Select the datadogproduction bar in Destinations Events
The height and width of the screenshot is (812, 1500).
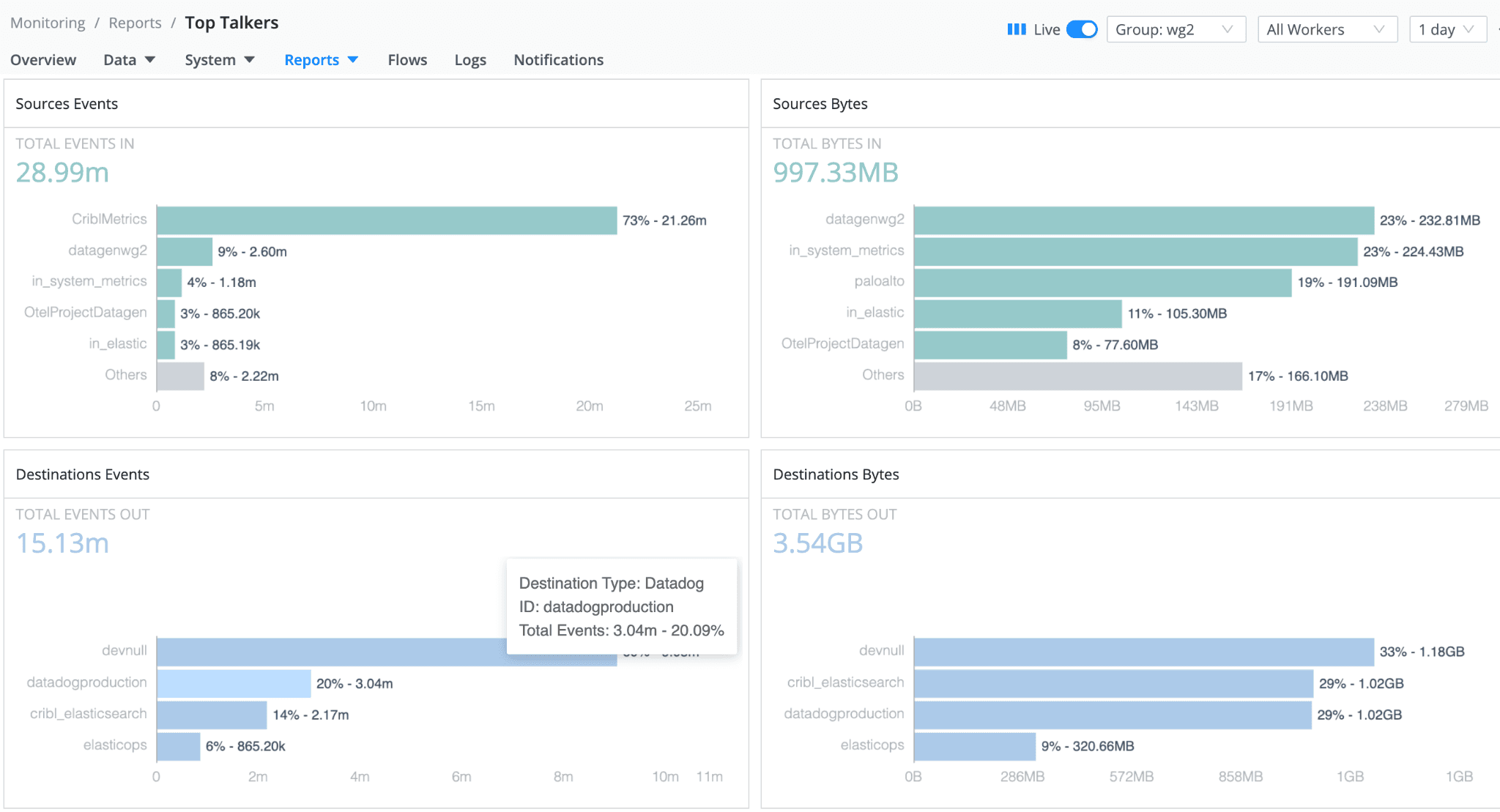(x=234, y=684)
